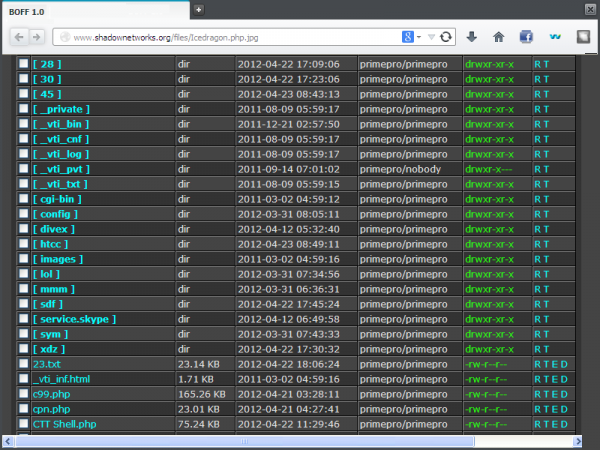Image resolution: width=600 pixels, height=450 pixels.
Task: Open the [ mmm ] directory link
Action: 54,289
